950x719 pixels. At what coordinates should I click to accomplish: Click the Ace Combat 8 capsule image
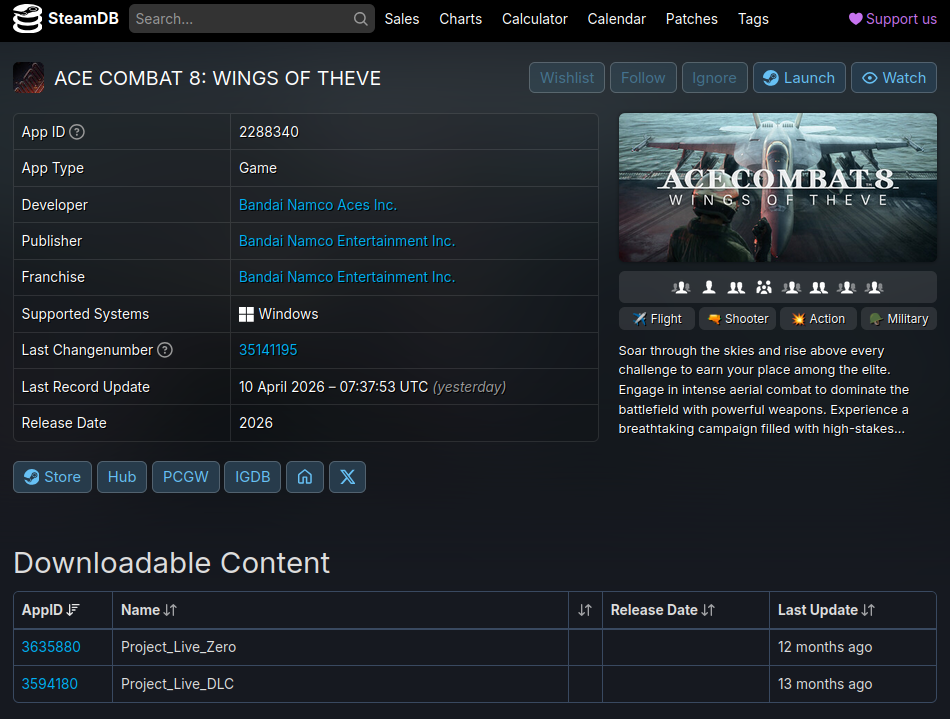(777, 188)
